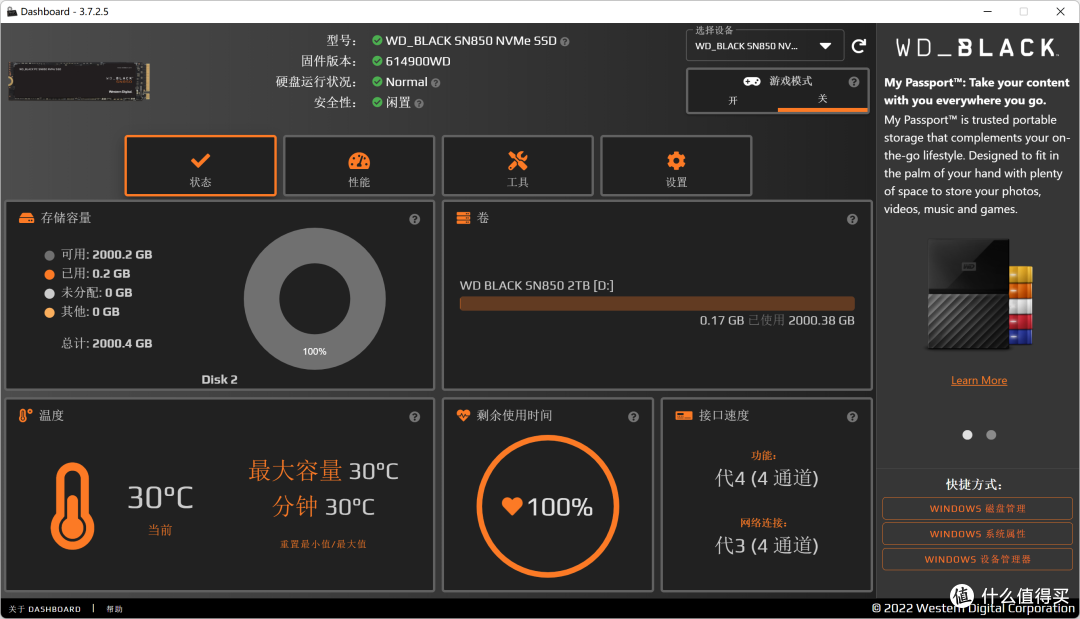Screen dimensions: 1080x619
Task: Reset min/max temperature via 重置最小值/最大值
Action: tap(323, 544)
